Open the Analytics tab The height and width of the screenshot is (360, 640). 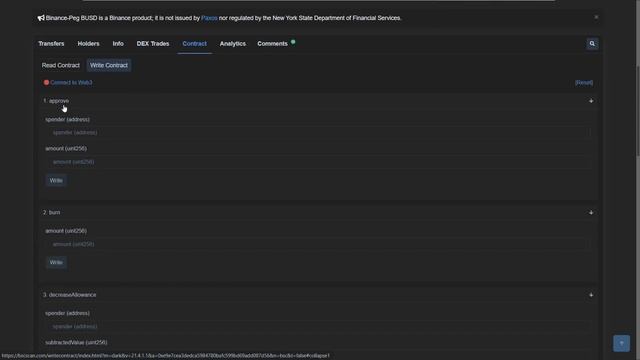[x=233, y=44]
